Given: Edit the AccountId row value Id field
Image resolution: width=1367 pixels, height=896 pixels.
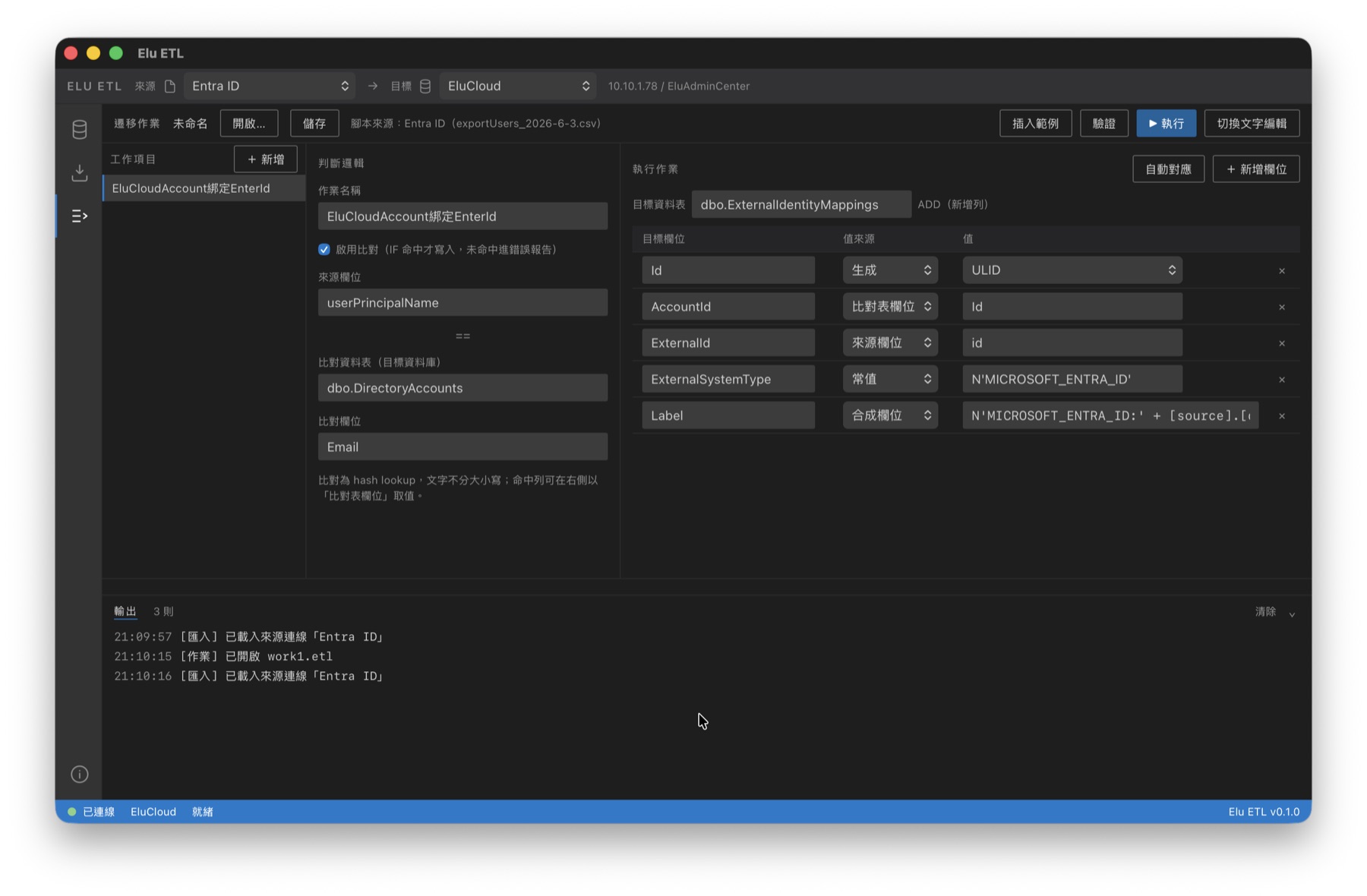Looking at the screenshot, I should click(1072, 307).
